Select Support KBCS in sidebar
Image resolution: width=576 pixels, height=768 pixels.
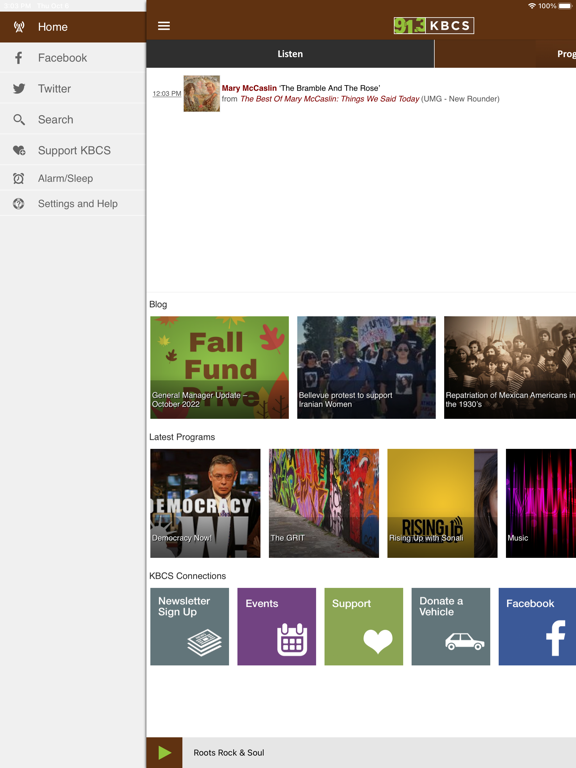72,150
